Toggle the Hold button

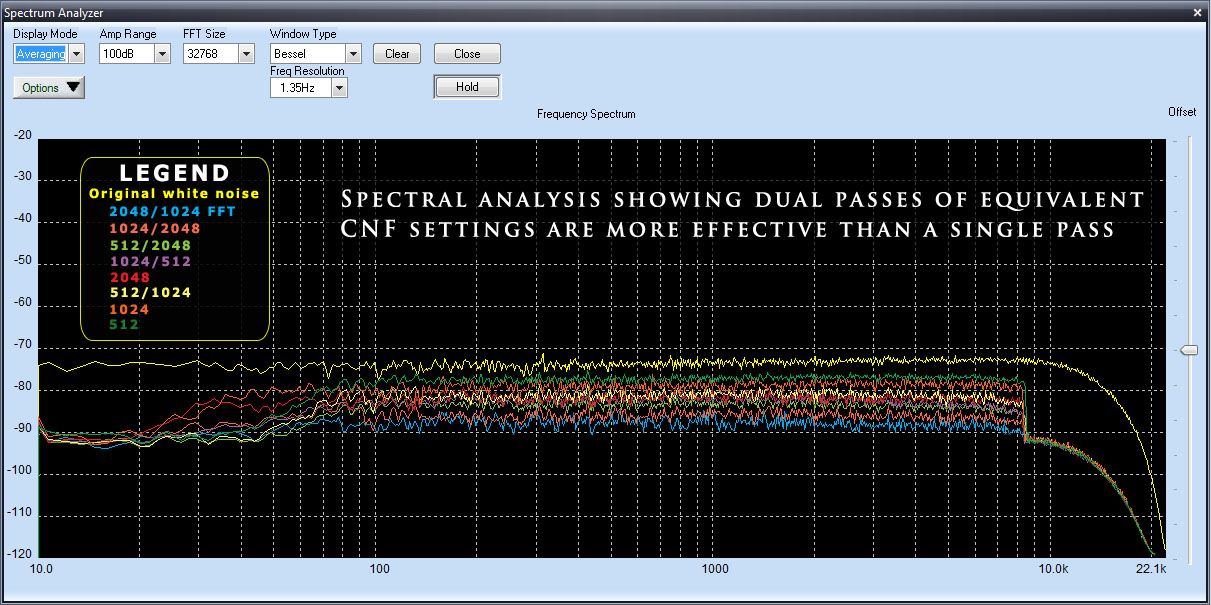point(467,87)
